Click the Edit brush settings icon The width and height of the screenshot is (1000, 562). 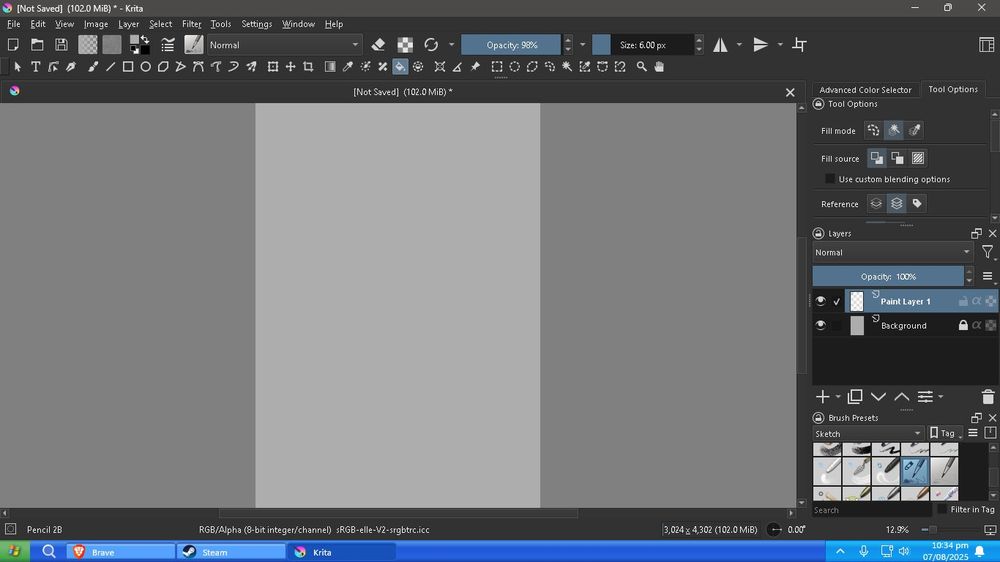coord(168,45)
